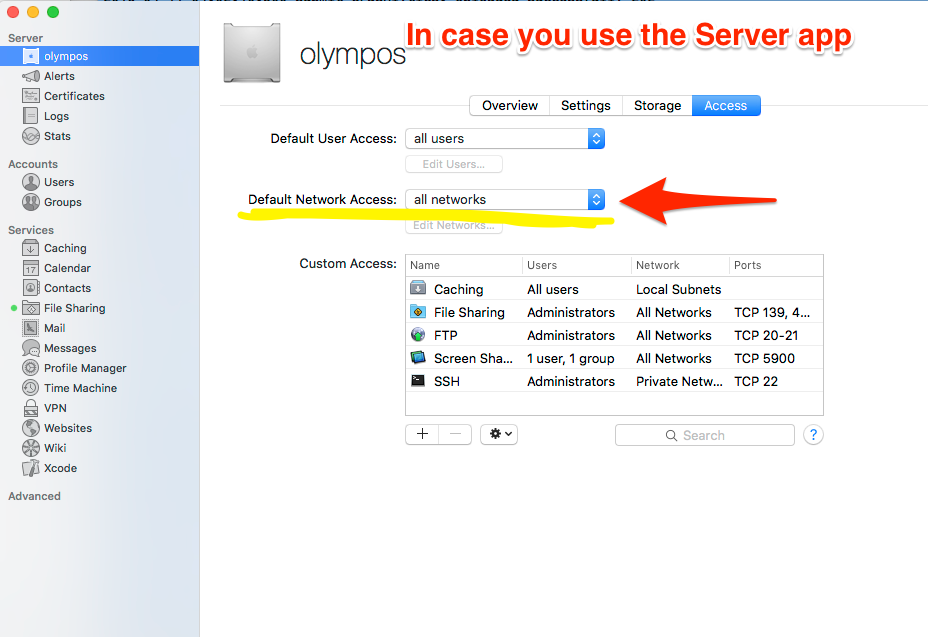Expand the Advanced sidebar section
This screenshot has height=637, width=928.
pos(34,496)
